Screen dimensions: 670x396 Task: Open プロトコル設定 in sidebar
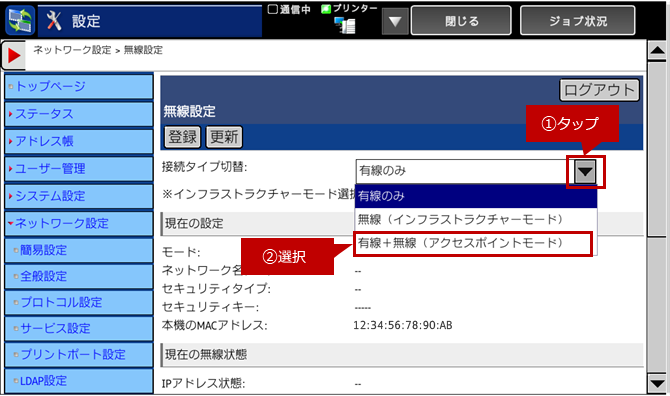(79, 302)
